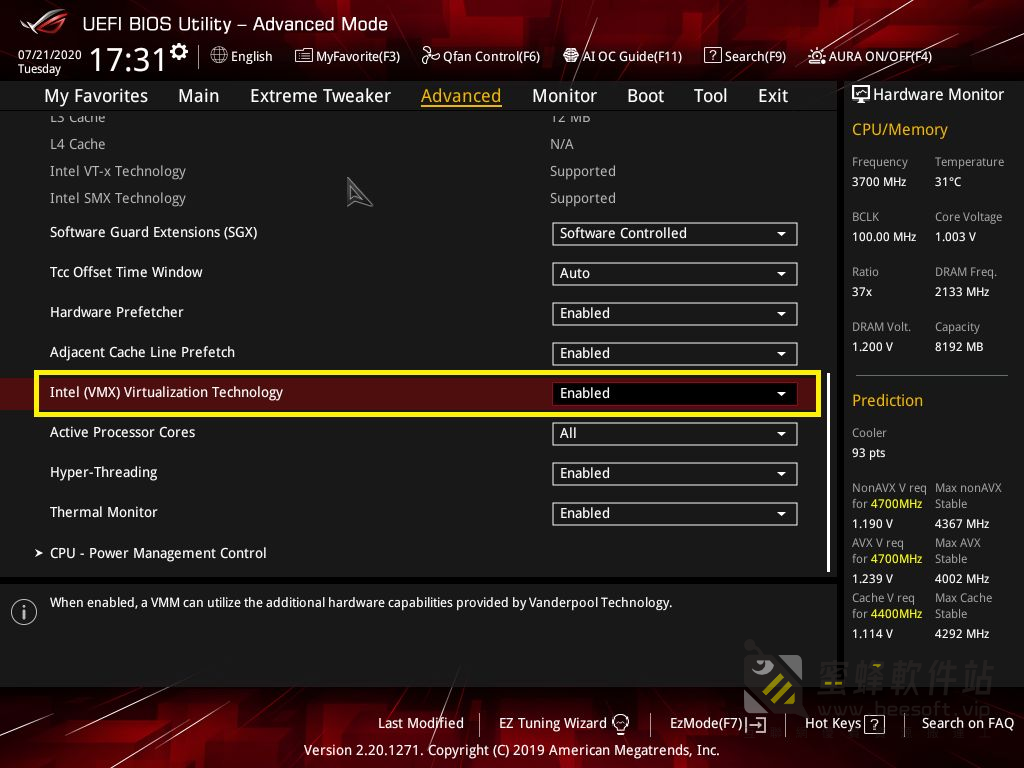Viewport: 1024px width, 768px height.
Task: Switch to the Main tab
Action: 199,96
